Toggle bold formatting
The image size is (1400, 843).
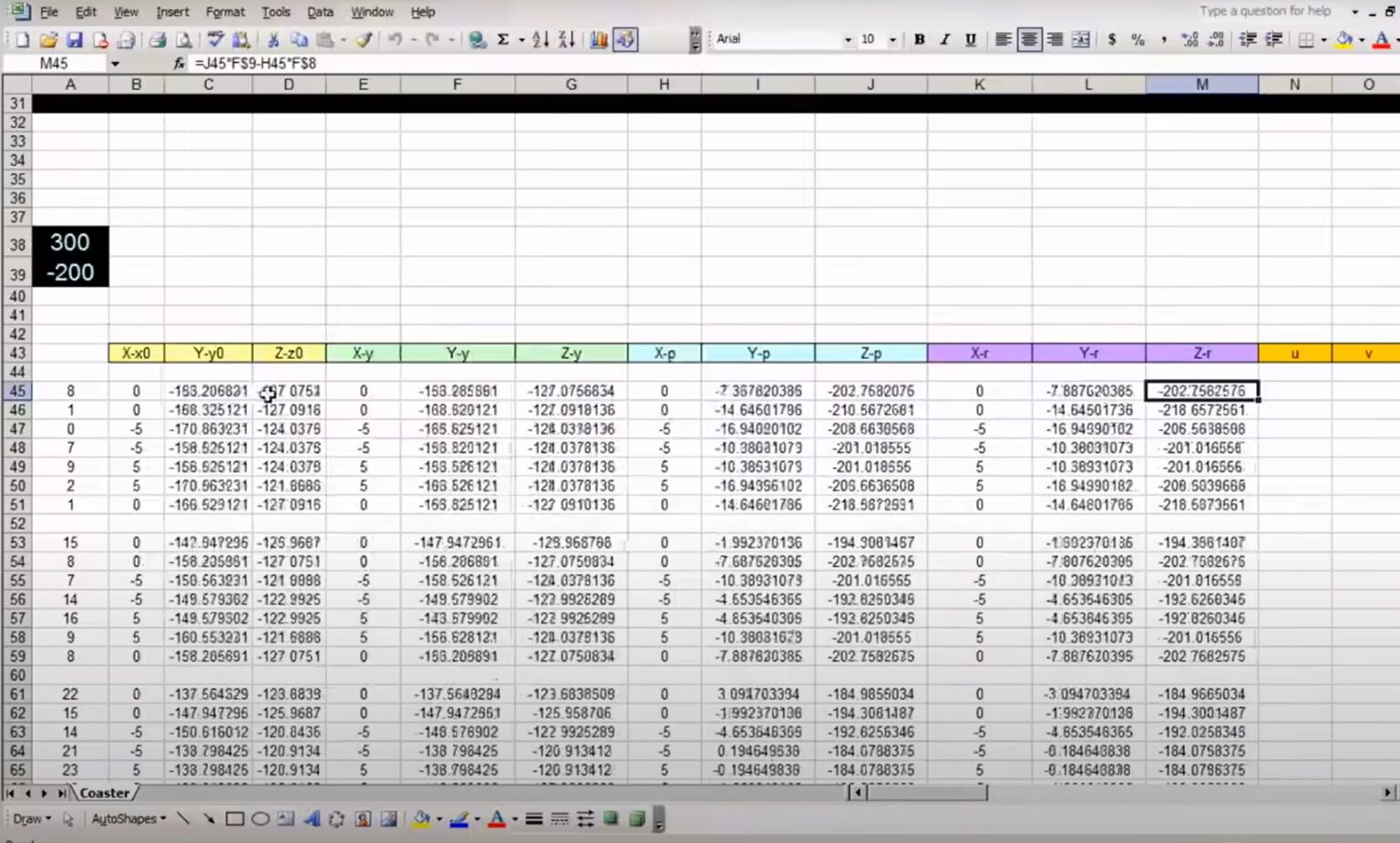tap(919, 40)
